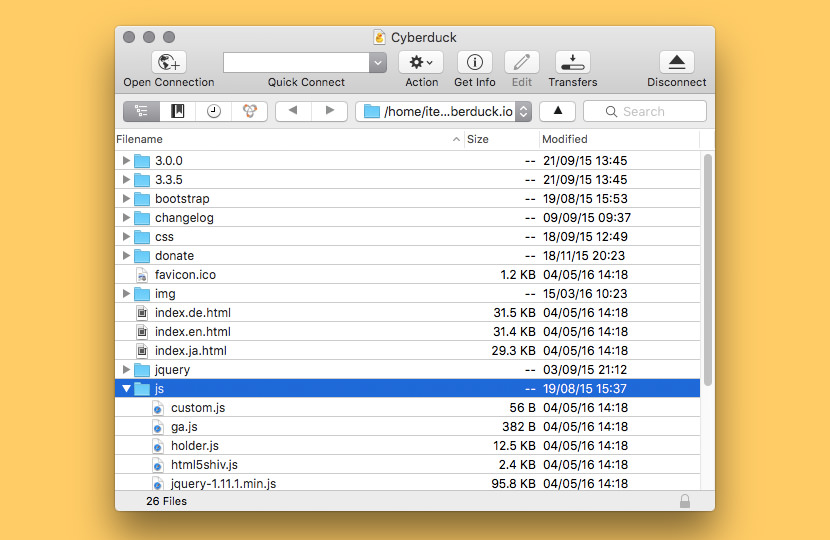Switch to the Bonjour view
This screenshot has height=540, width=830.
pos(249,111)
